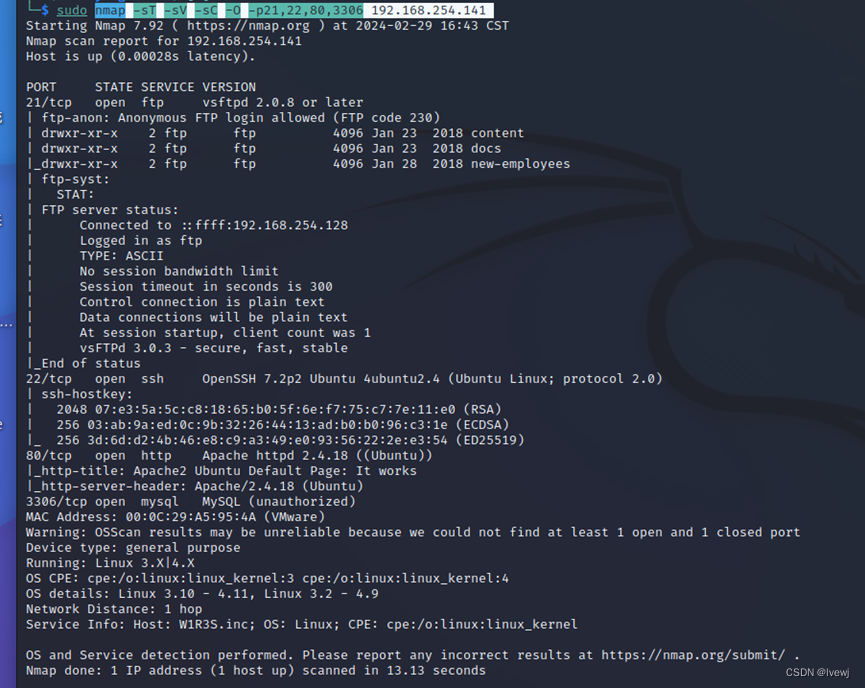This screenshot has width=865, height=688.
Task: Click 'Control connection is plain text' line
Action: [202, 302]
